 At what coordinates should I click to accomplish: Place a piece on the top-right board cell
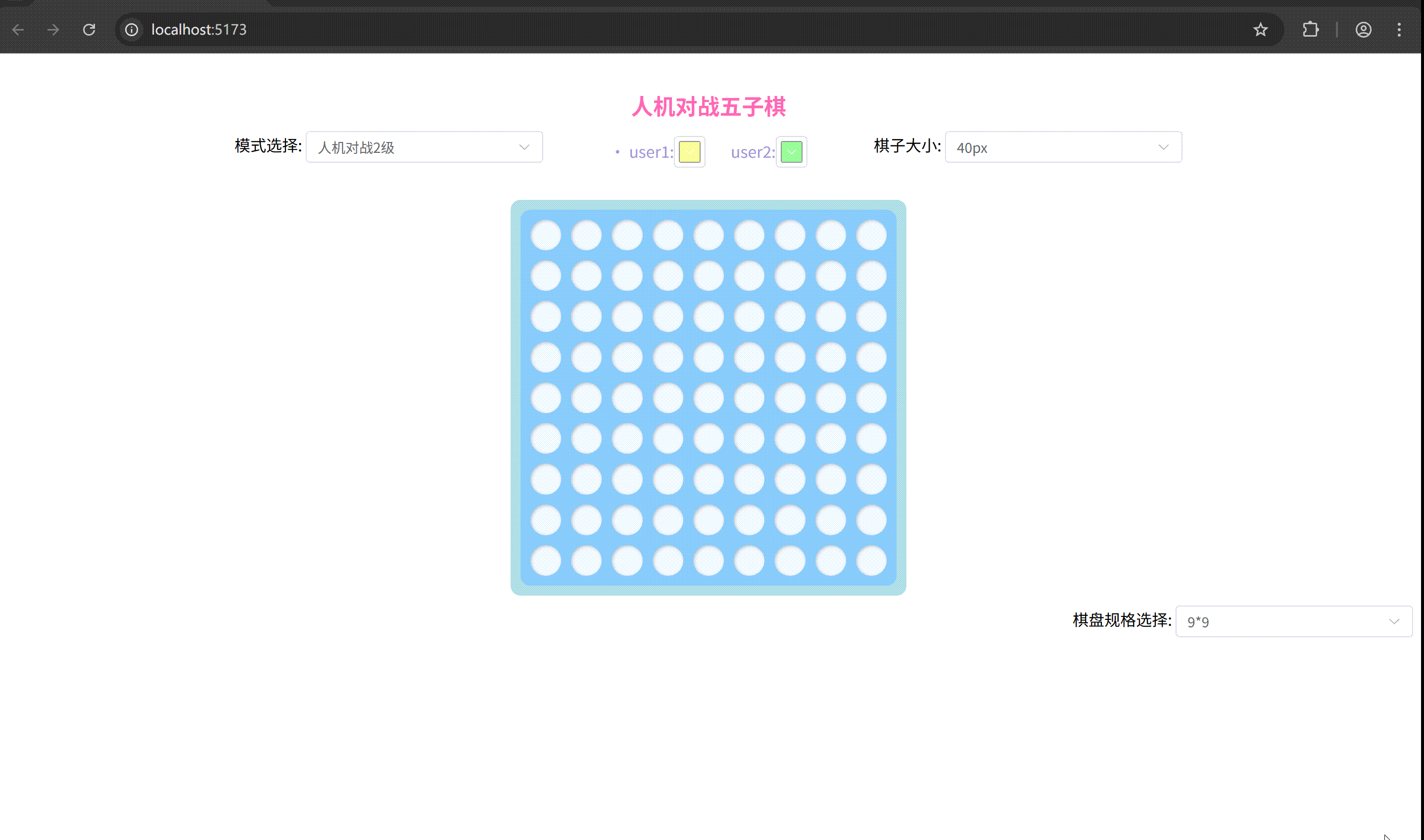click(x=871, y=234)
